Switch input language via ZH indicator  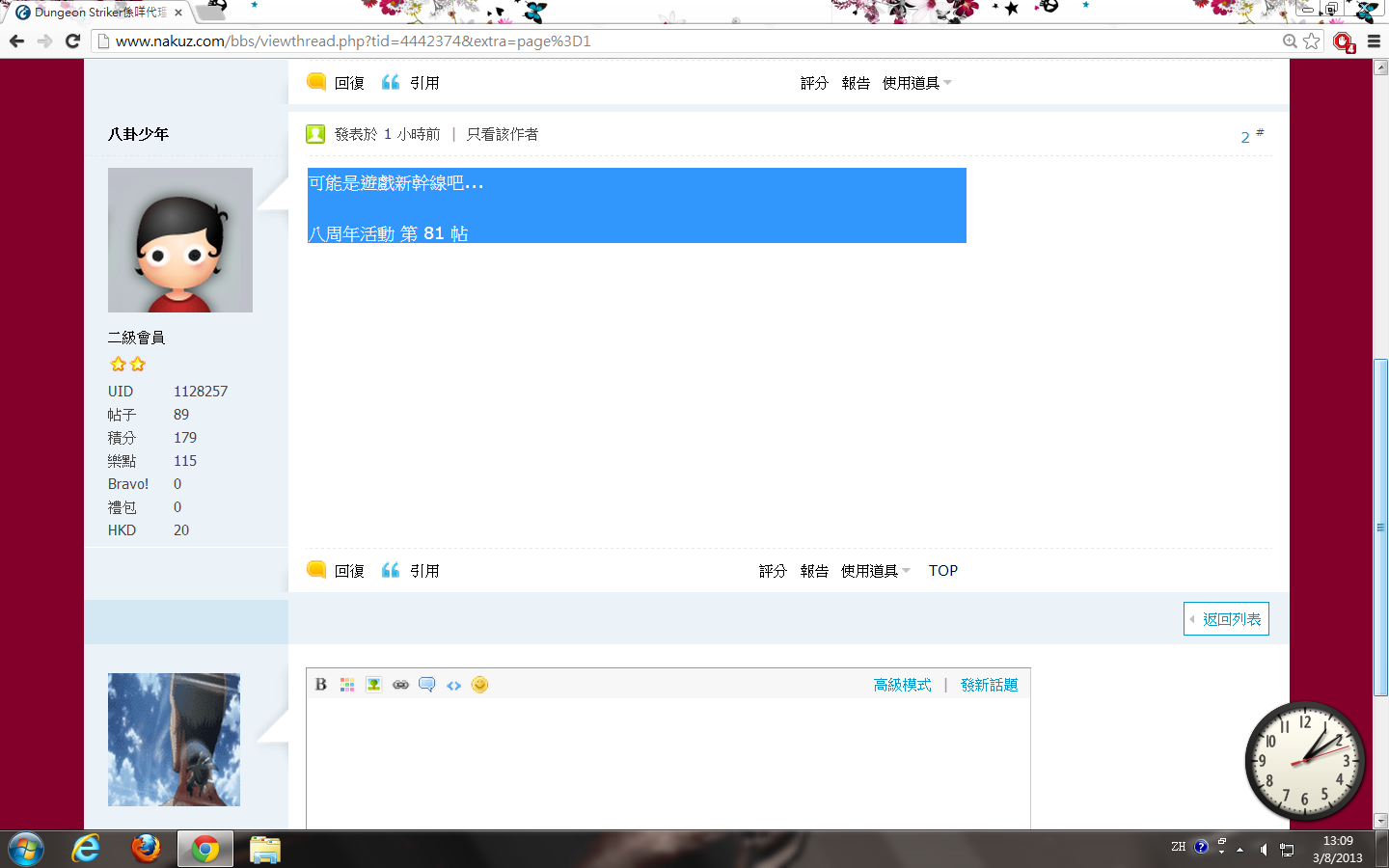coord(1179,847)
